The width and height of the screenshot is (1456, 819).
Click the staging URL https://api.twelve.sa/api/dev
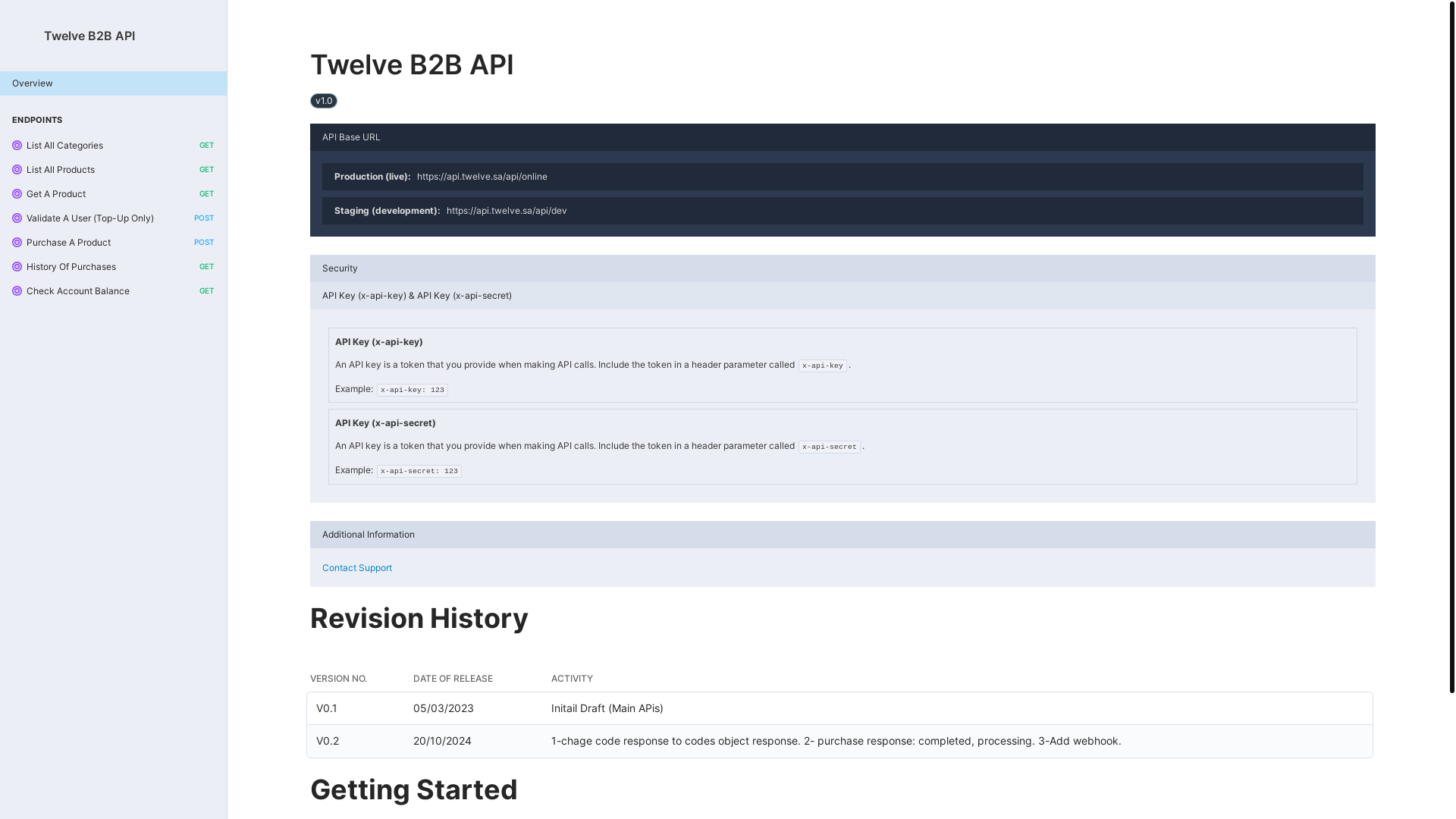point(507,211)
